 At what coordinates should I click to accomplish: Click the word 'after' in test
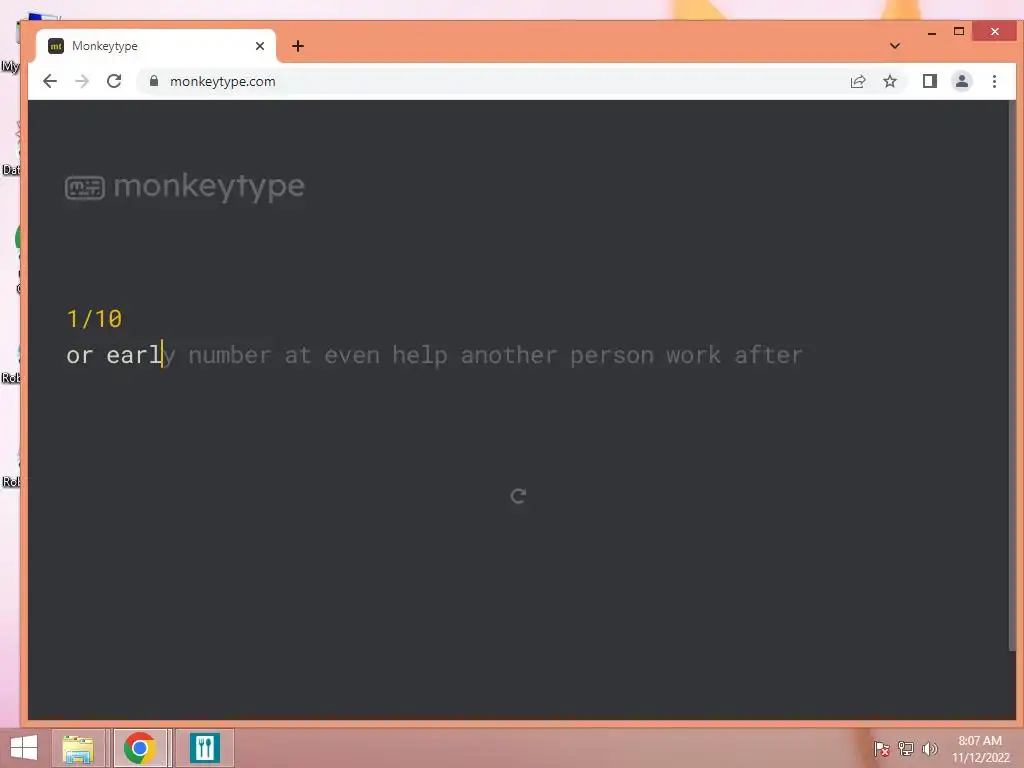pos(768,355)
